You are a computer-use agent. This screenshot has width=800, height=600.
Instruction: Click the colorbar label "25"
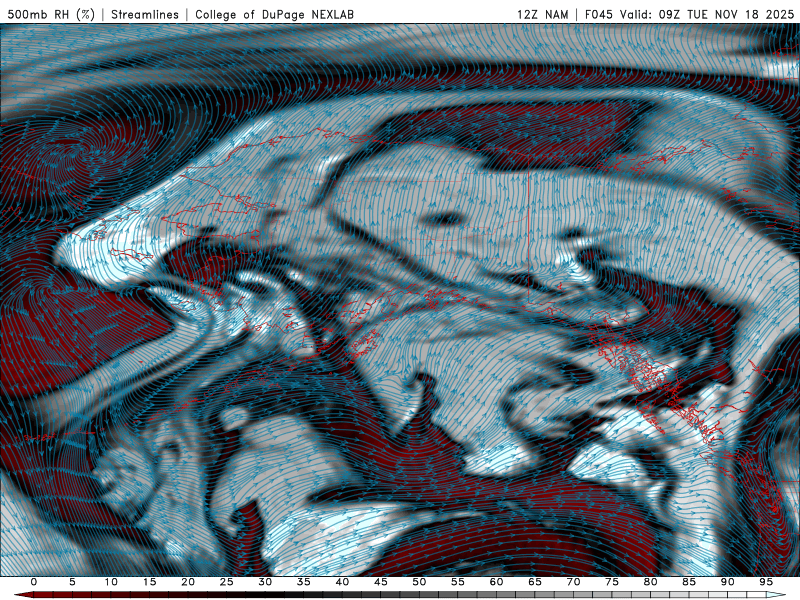[227, 582]
